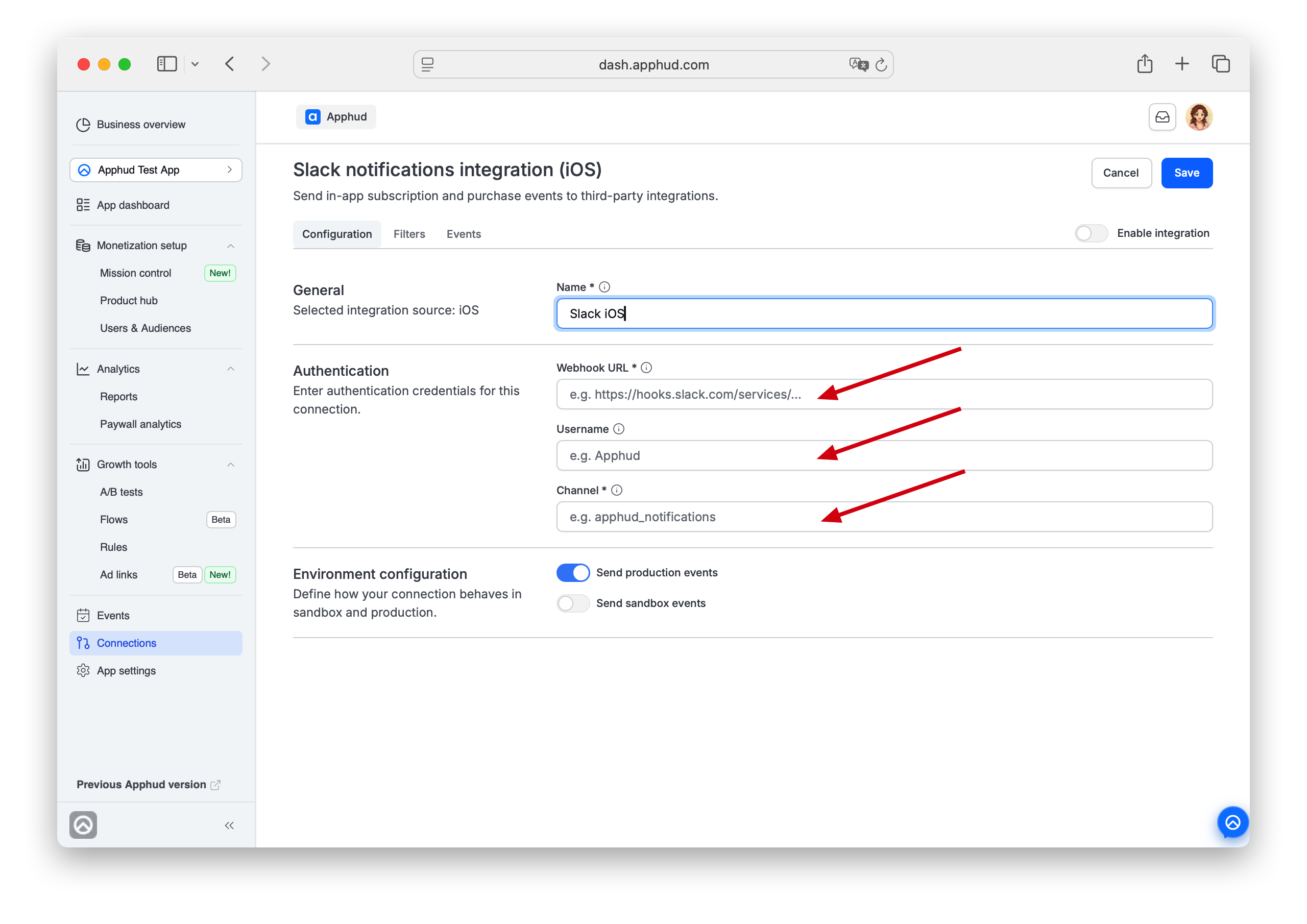1307x924 pixels.
Task: Click the Safari share icon
Action: [x=1145, y=63]
